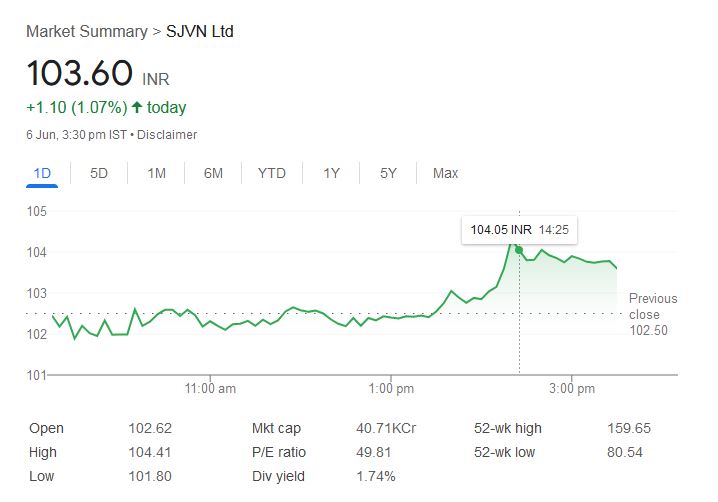Viewport: 718px width, 502px height.
Task: Click the 3:00 pm axis label
Action: [571, 388]
